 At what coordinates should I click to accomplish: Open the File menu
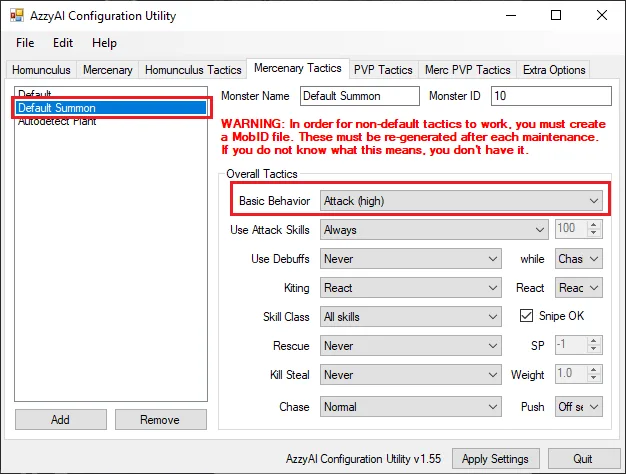25,43
